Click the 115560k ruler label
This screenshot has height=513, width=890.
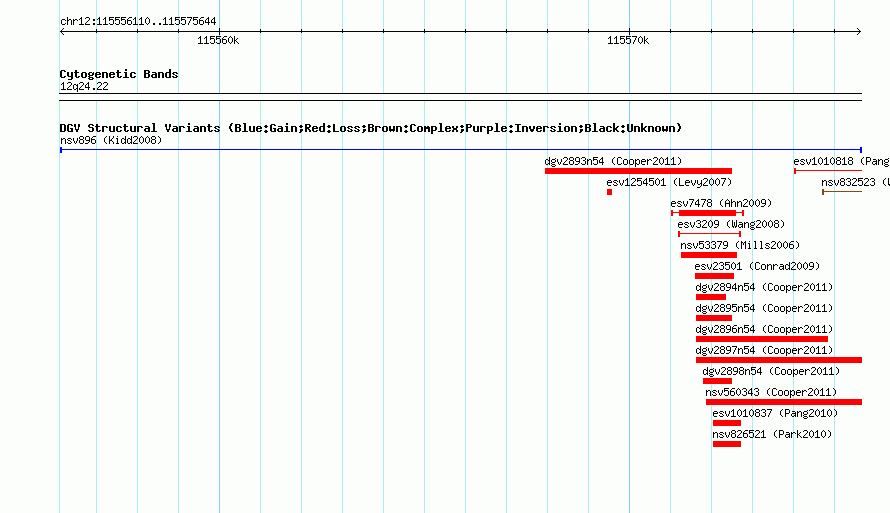point(218,40)
